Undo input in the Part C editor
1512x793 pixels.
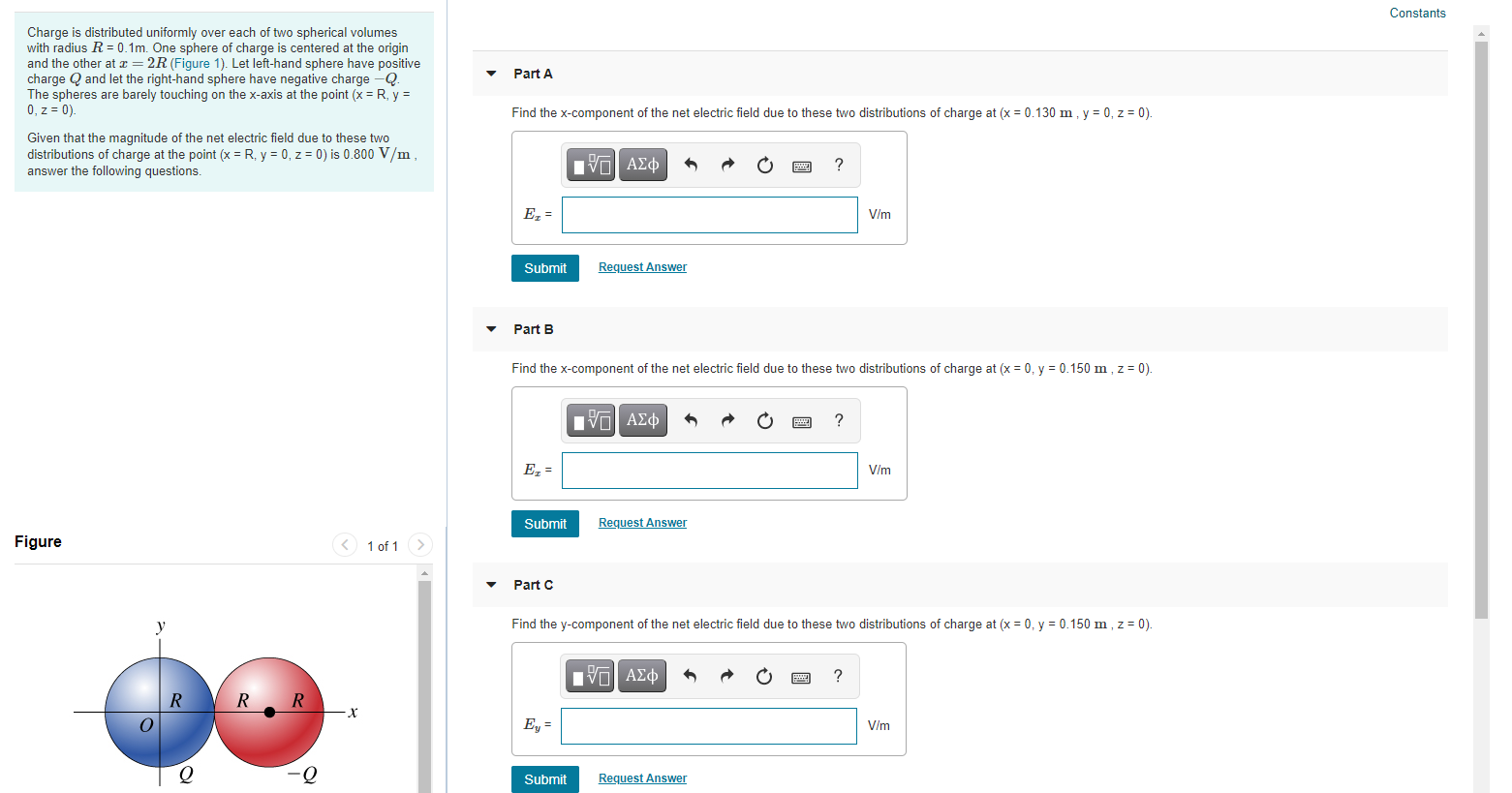(689, 676)
